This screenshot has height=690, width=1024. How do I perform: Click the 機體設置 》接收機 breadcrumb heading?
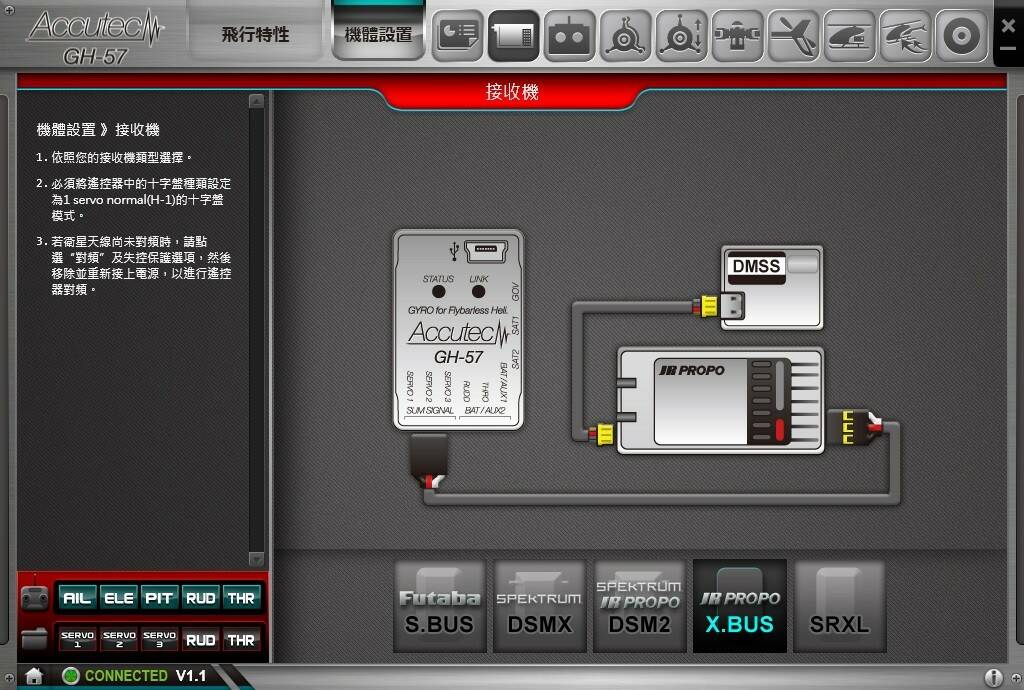[x=98, y=129]
